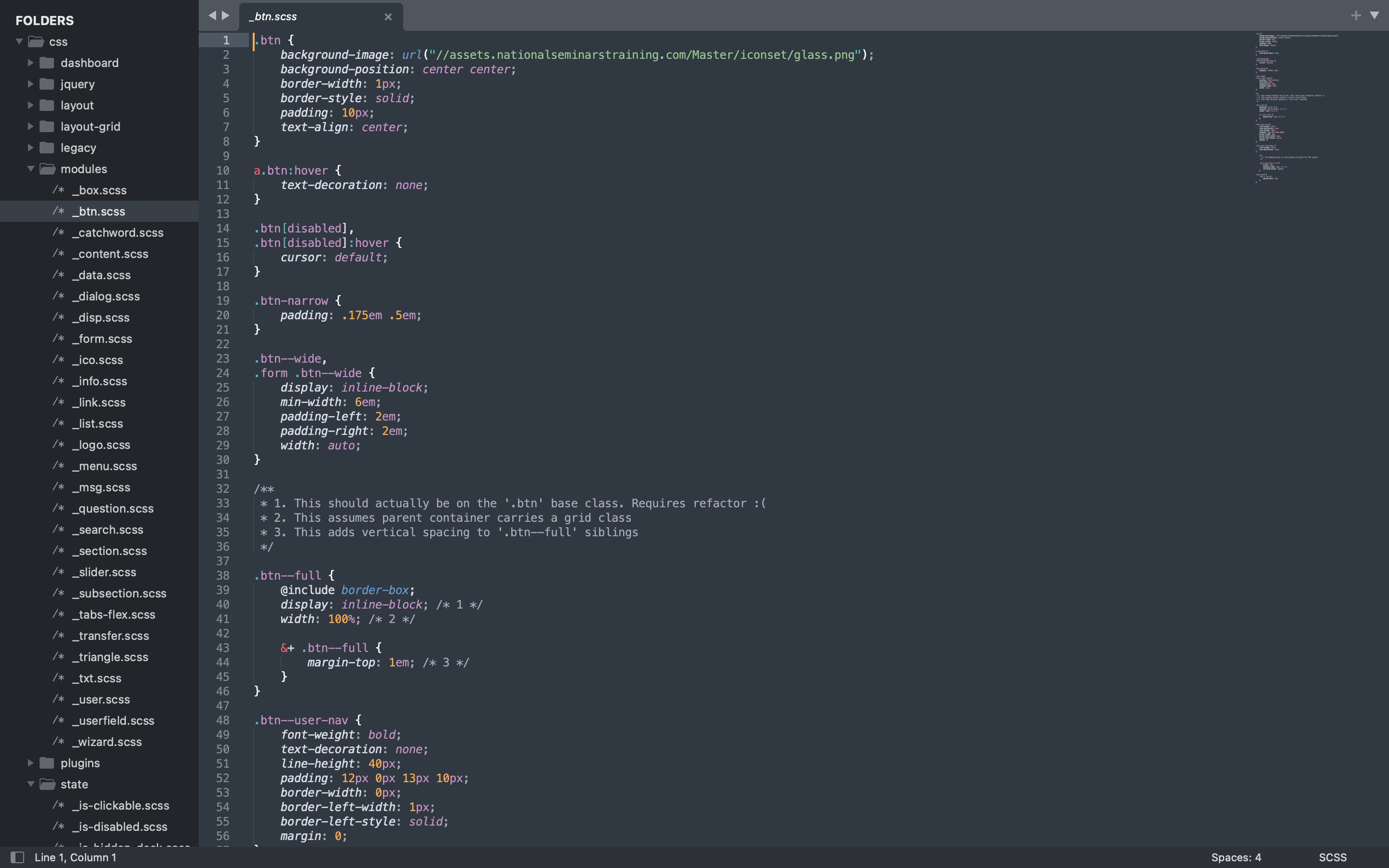
Task: Collapse the modules folder
Action: [30, 169]
